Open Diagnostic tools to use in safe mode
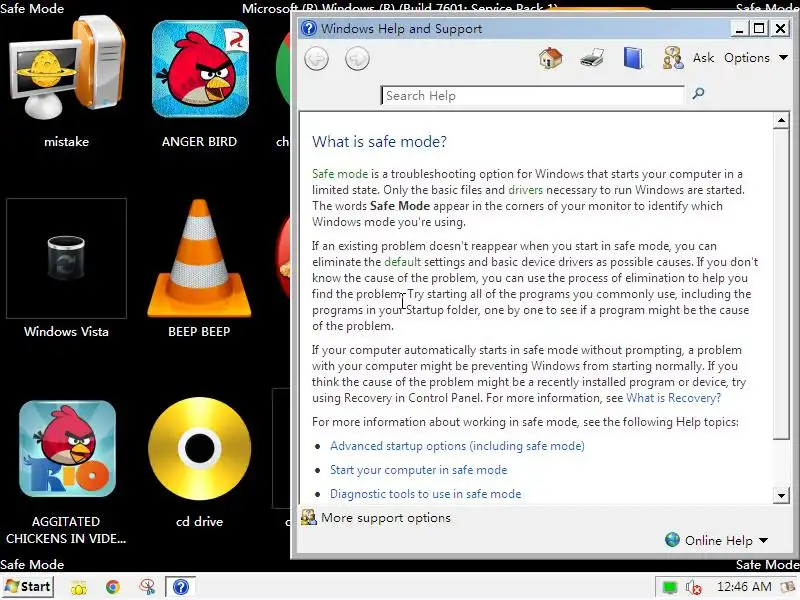The width and height of the screenshot is (800, 600). pyautogui.click(x=426, y=494)
